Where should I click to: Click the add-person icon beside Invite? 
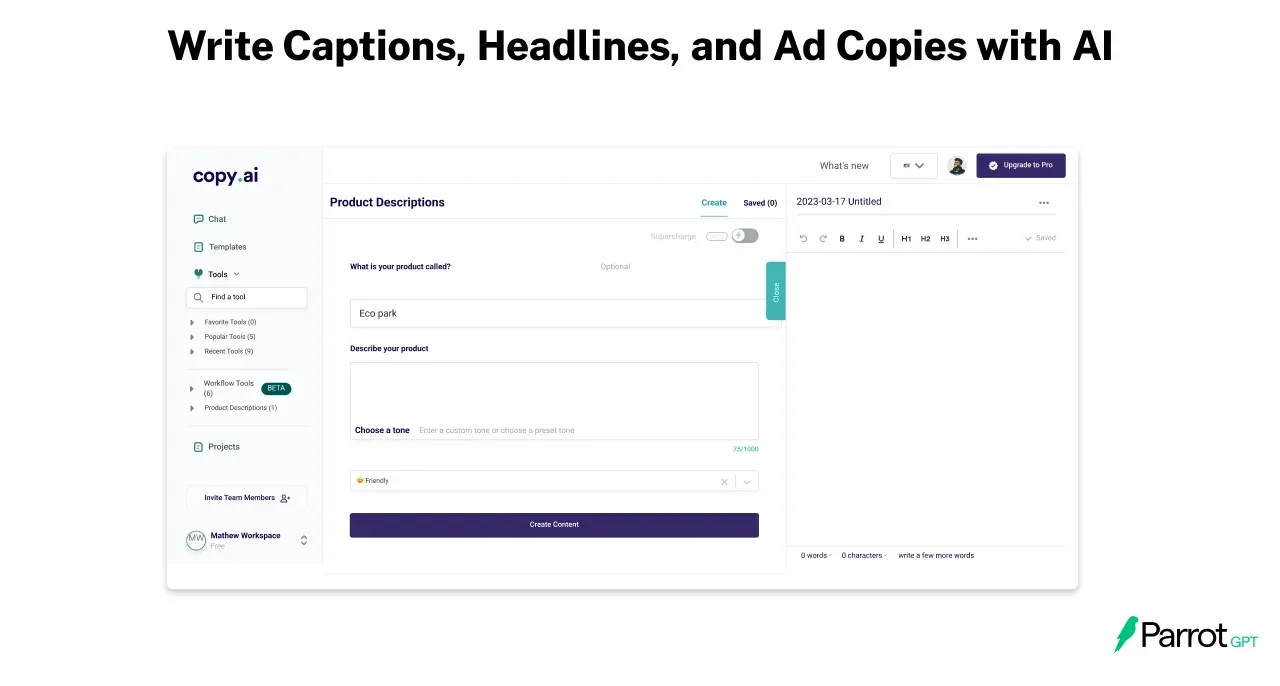click(285, 498)
